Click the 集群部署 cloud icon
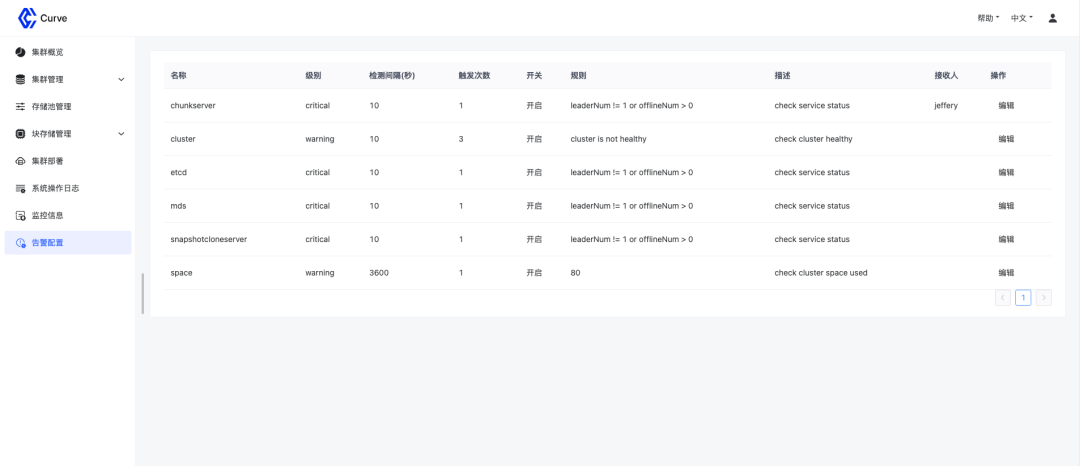The width and height of the screenshot is (1080, 466). pos(20,161)
